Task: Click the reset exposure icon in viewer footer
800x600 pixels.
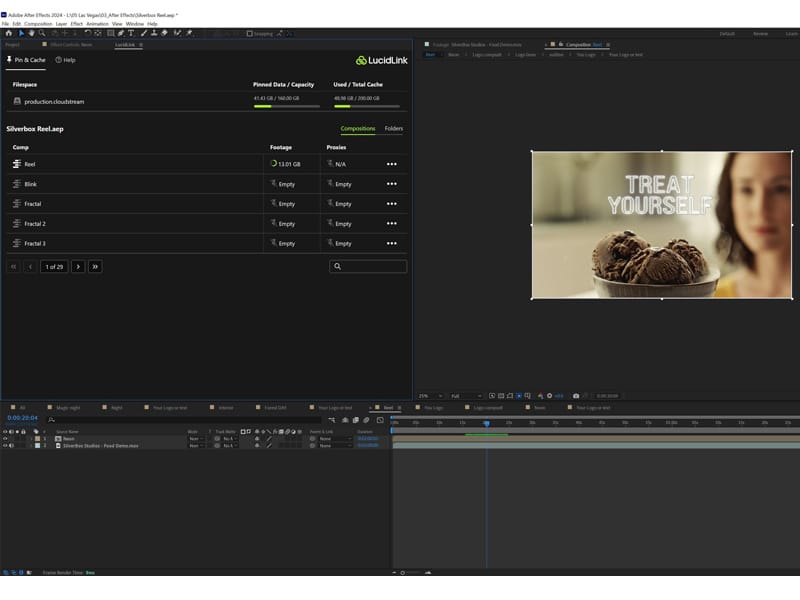Action: click(549, 396)
